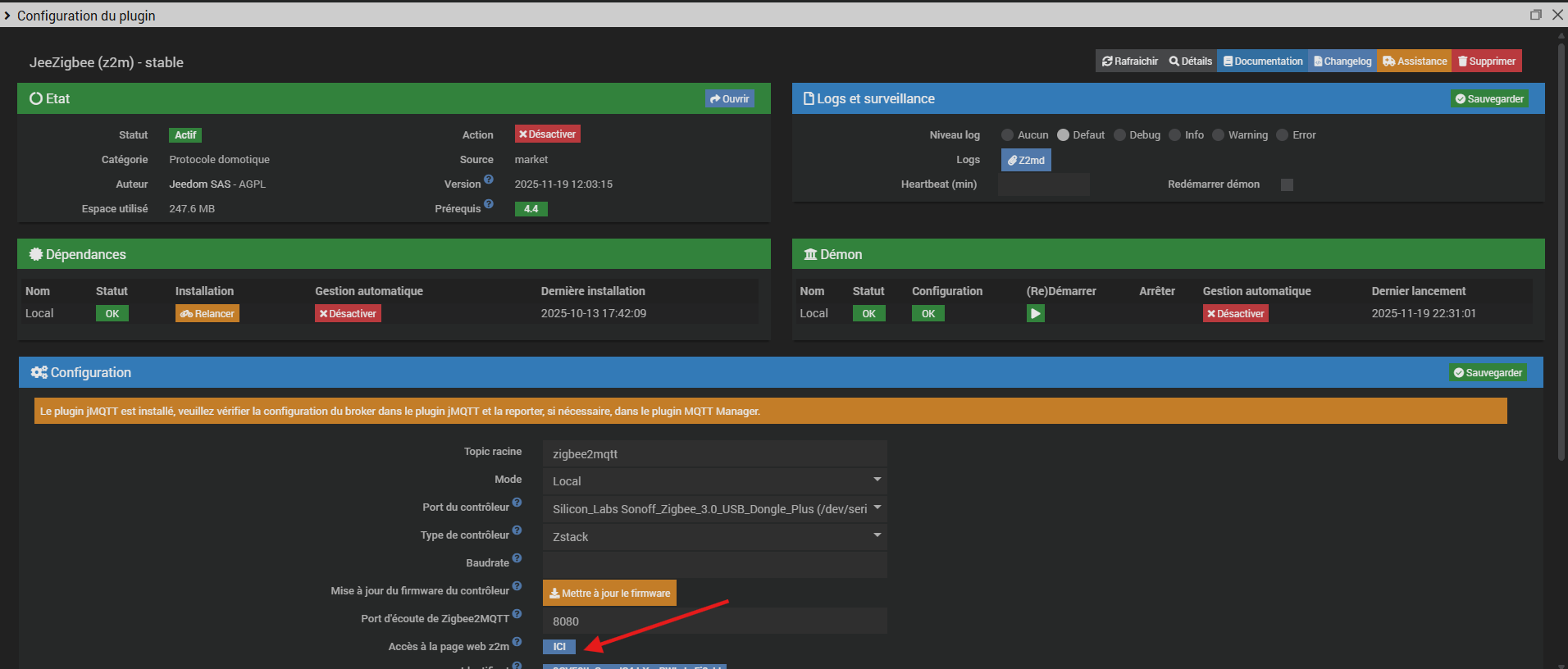Expand the Mode dropdown
This screenshot has width=1568, height=669.
[x=713, y=480]
